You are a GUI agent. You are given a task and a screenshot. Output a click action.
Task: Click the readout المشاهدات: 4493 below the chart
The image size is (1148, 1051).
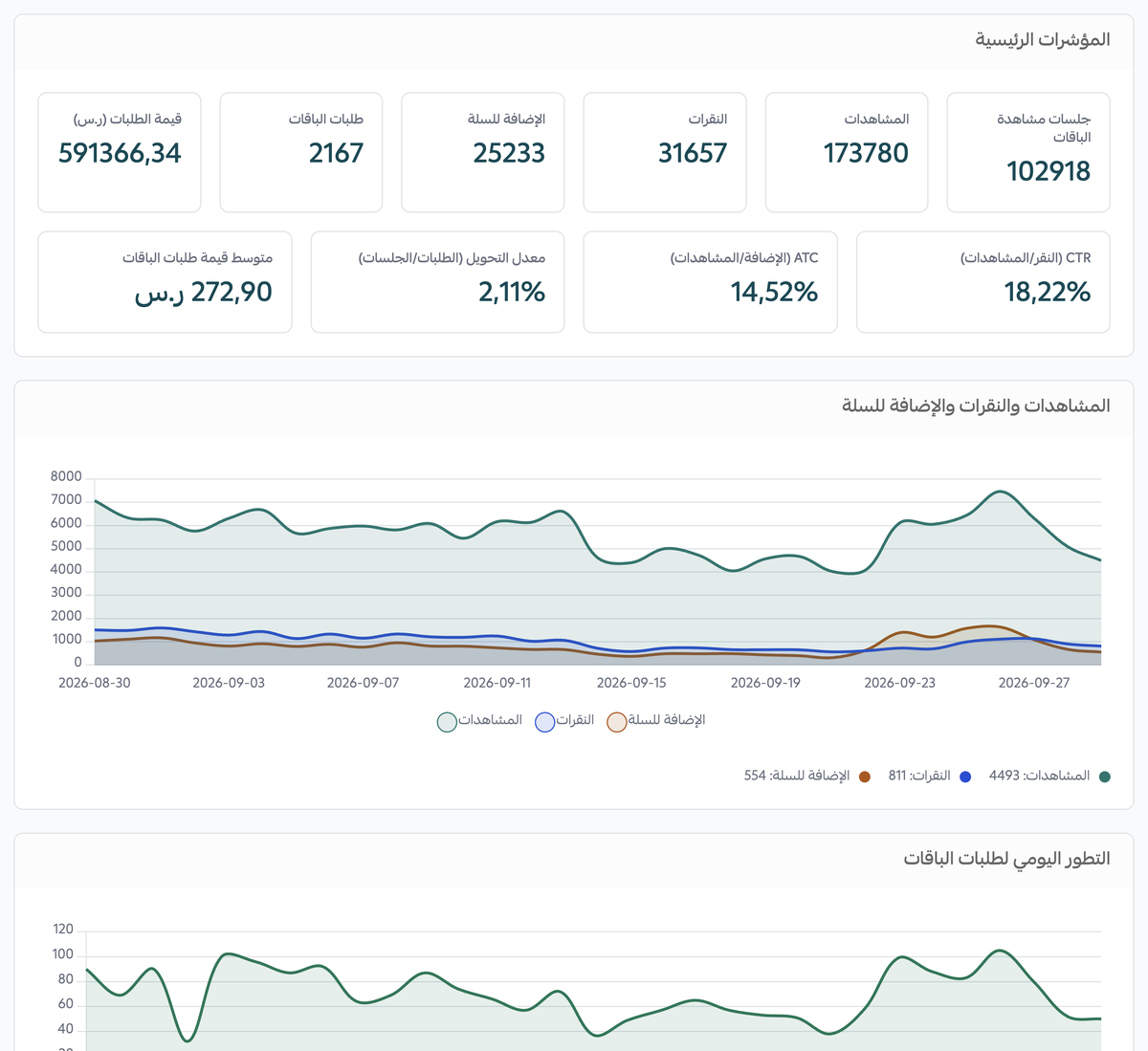[1049, 776]
